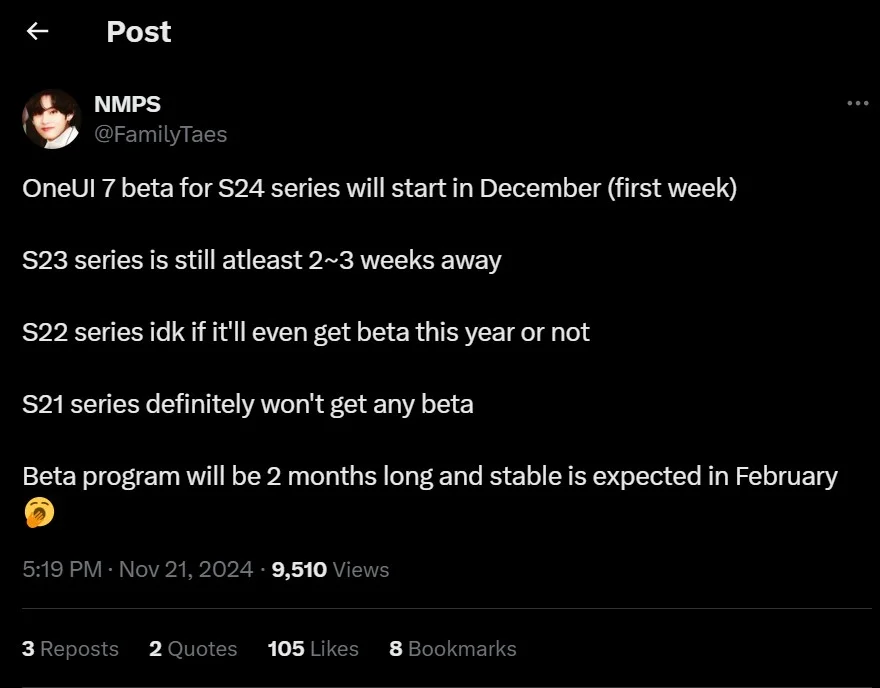Click the 5:19 PM post time
Screen dimensions: 880x688
click(62, 569)
